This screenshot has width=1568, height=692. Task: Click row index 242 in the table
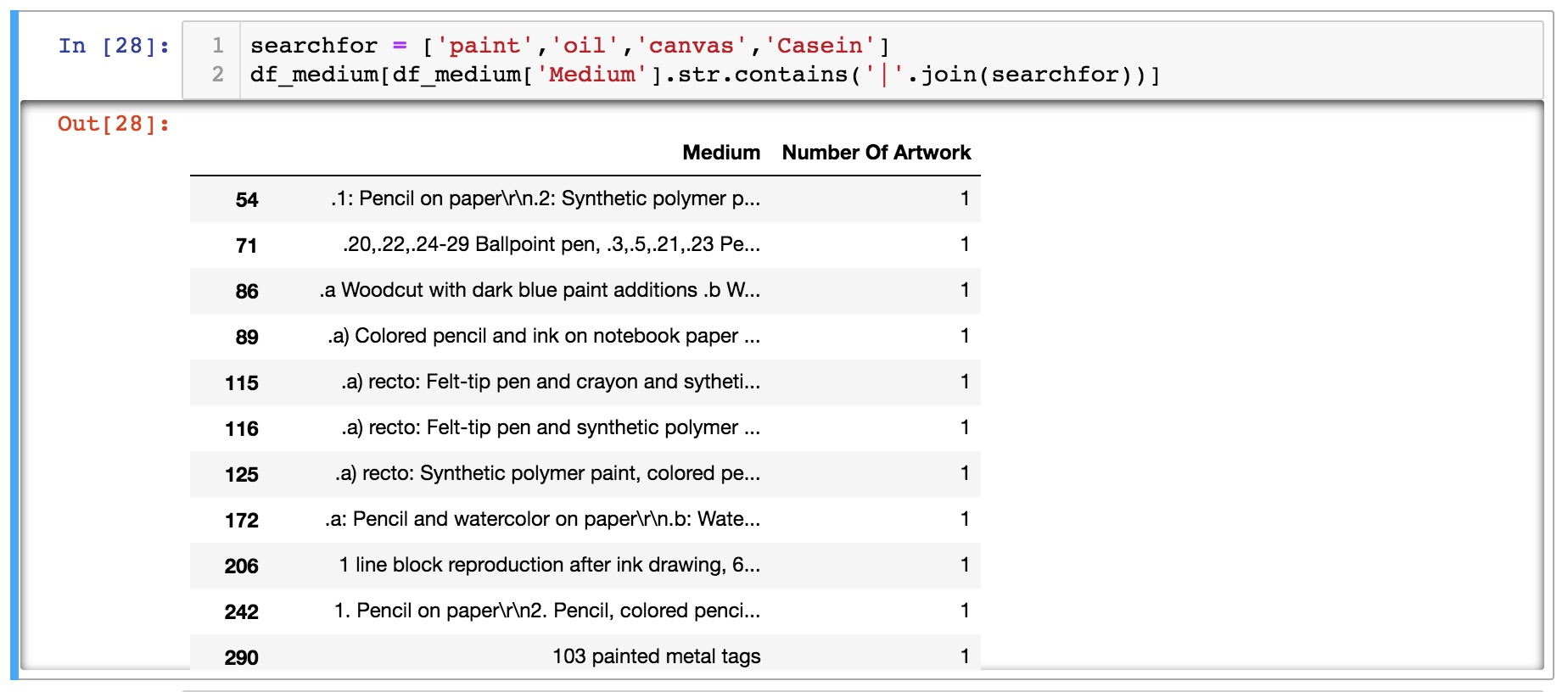(x=241, y=612)
